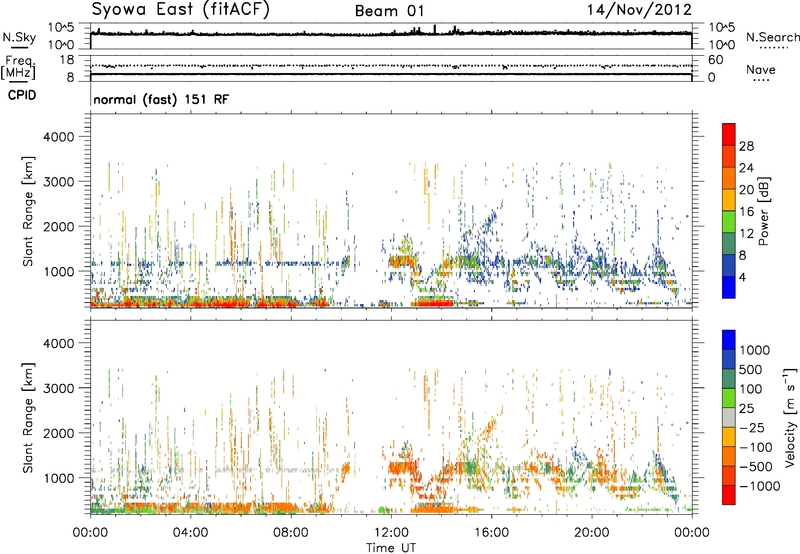Click the date '14/Nov/2012'

pyautogui.click(x=639, y=10)
